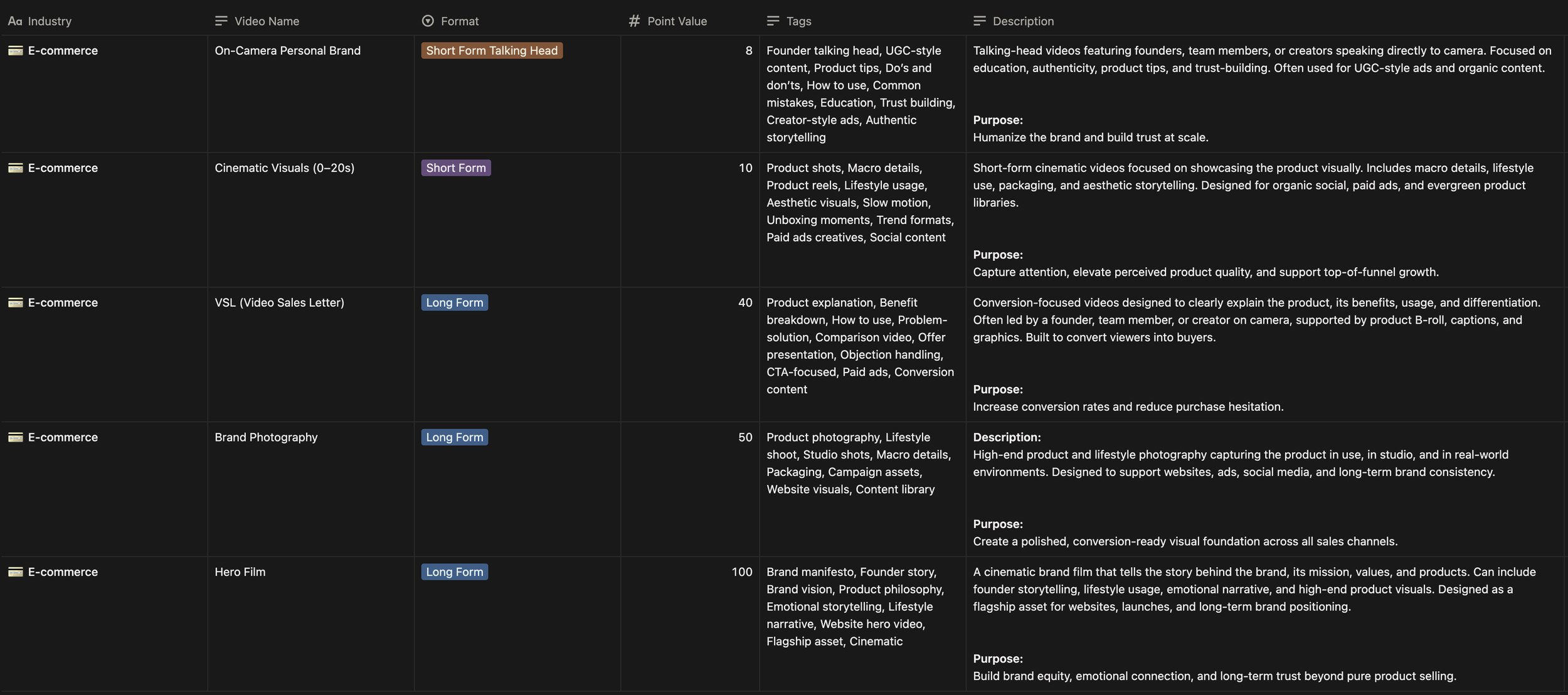Click the Description column text icon
The image size is (1568, 695).
[979, 21]
